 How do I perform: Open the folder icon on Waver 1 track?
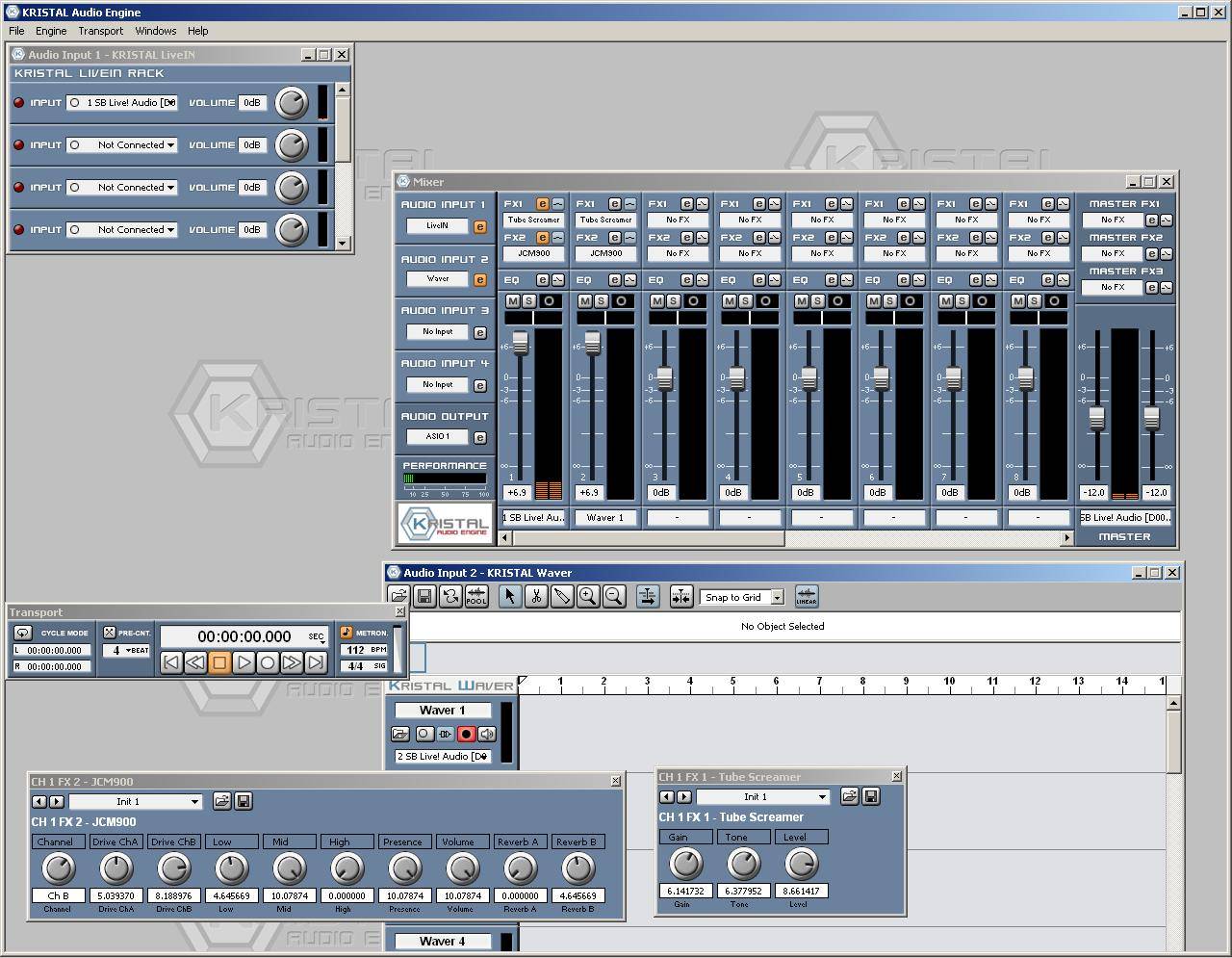401,734
